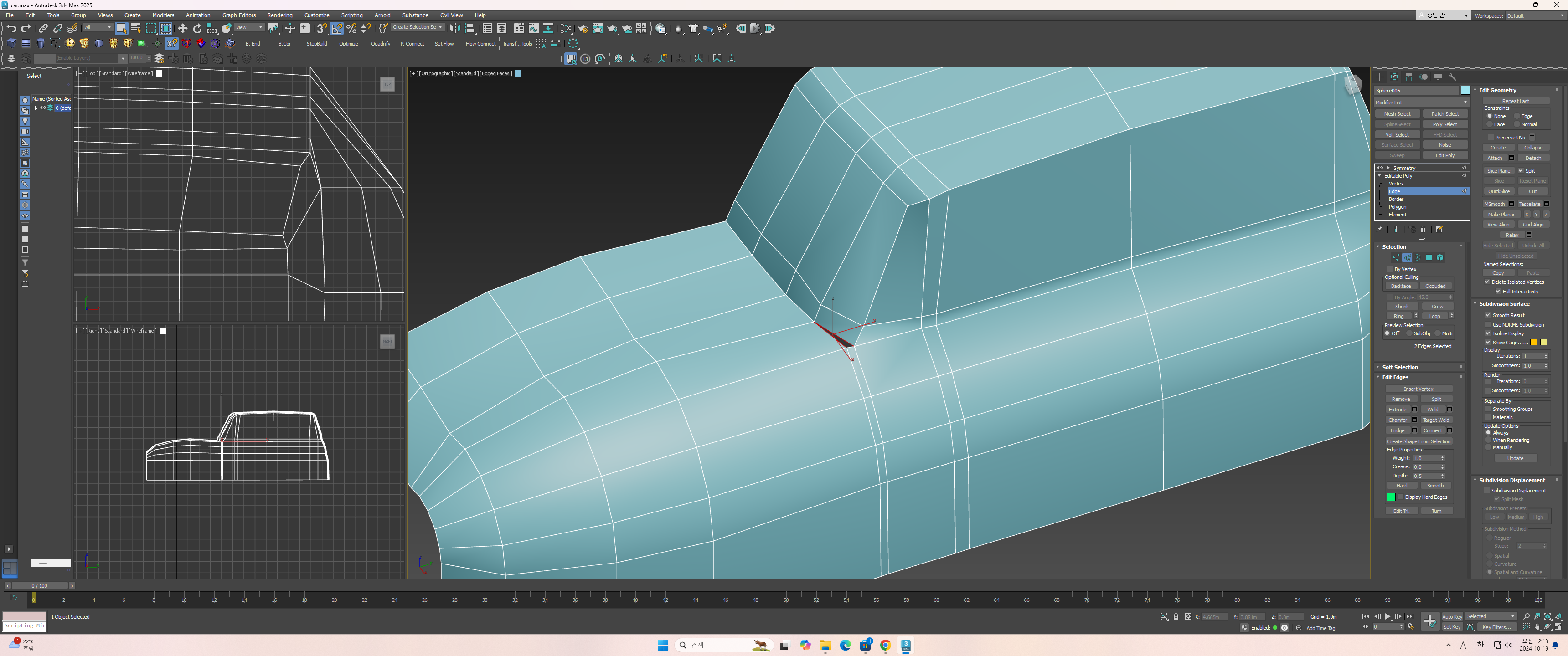Toggle the Split checkbox next to Slice Plane
The width and height of the screenshot is (1568, 656).
click(x=1521, y=171)
